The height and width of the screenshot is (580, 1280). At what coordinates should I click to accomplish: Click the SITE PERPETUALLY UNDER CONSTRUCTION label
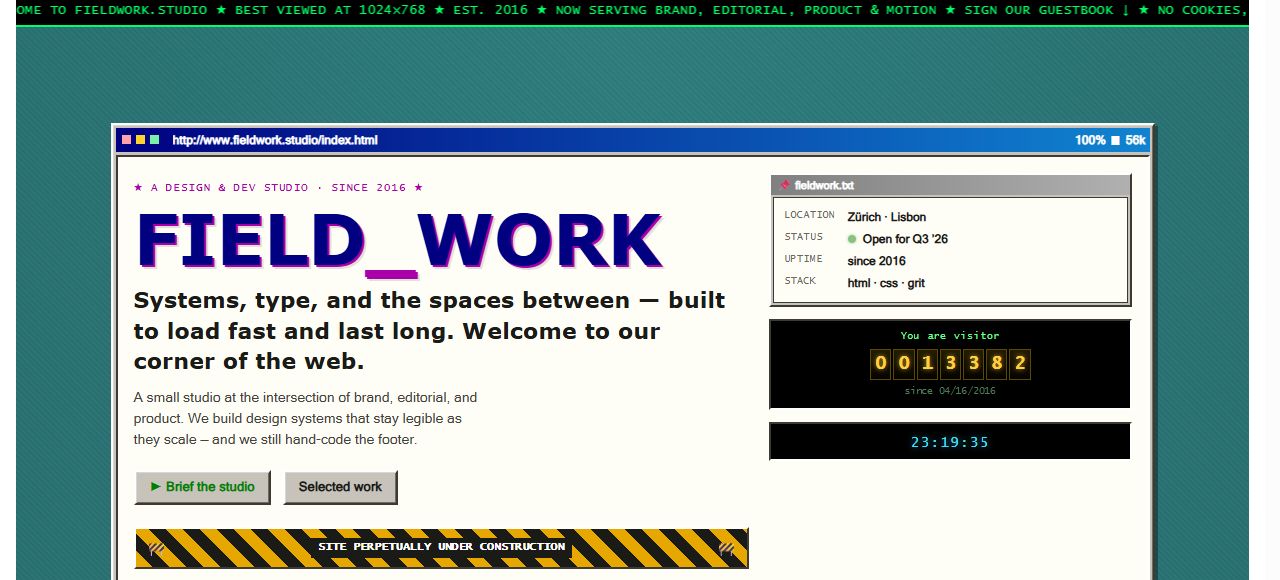[x=442, y=547]
